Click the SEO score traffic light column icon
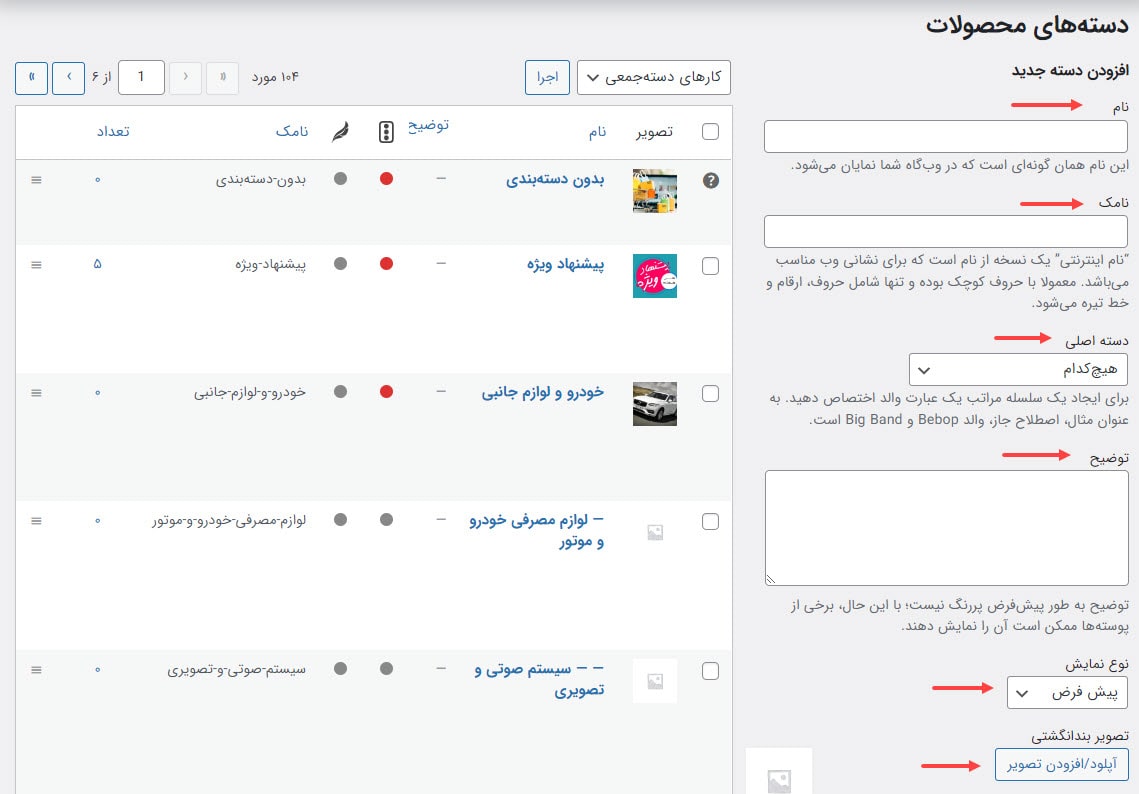The width and height of the screenshot is (1139, 794). (x=387, y=132)
